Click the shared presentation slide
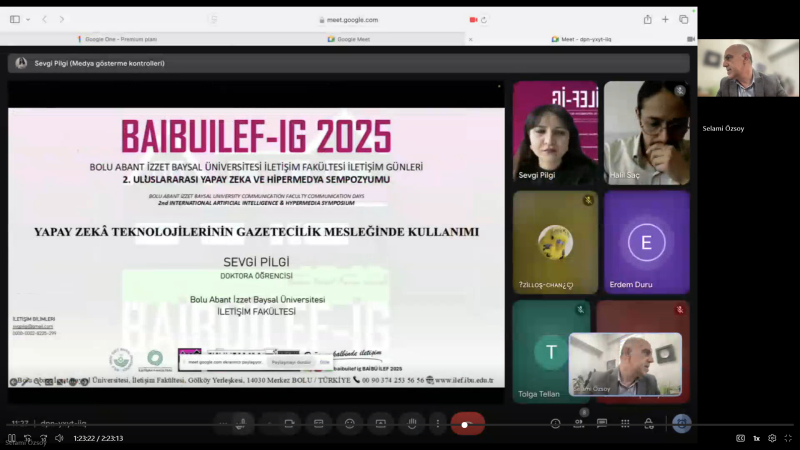The width and height of the screenshot is (800, 450). point(256,247)
